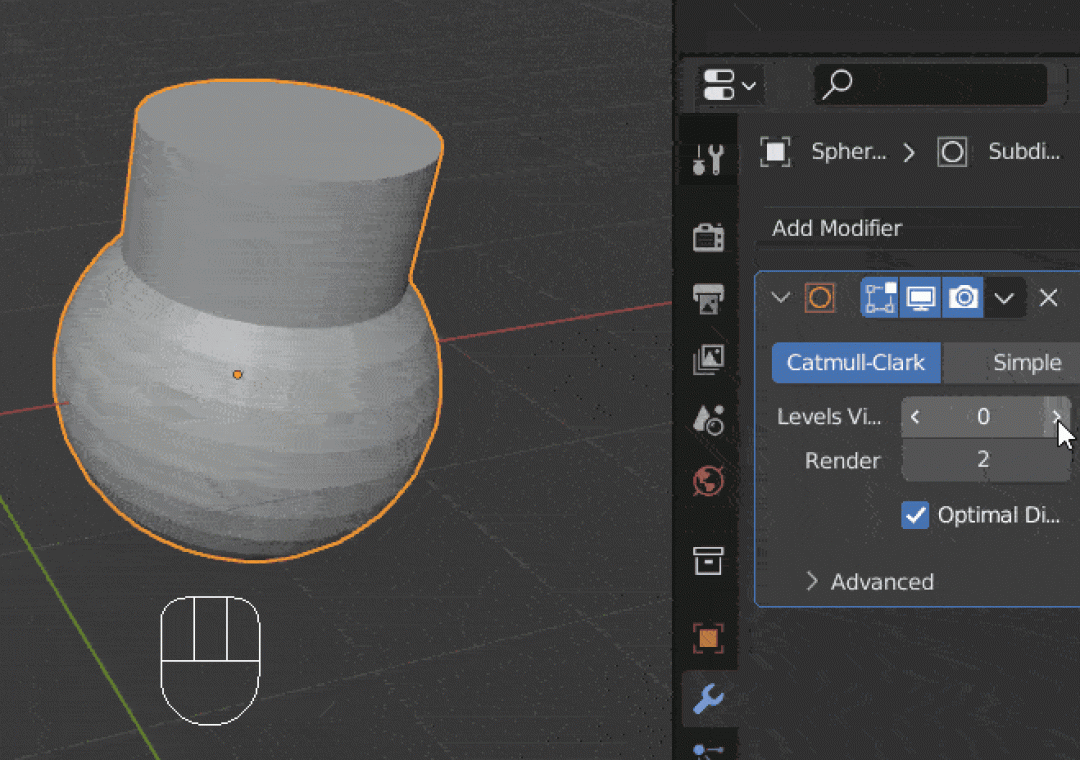Image resolution: width=1080 pixels, height=760 pixels.
Task: Uncheck the Optimal Display checkbox
Action: pyautogui.click(x=913, y=515)
